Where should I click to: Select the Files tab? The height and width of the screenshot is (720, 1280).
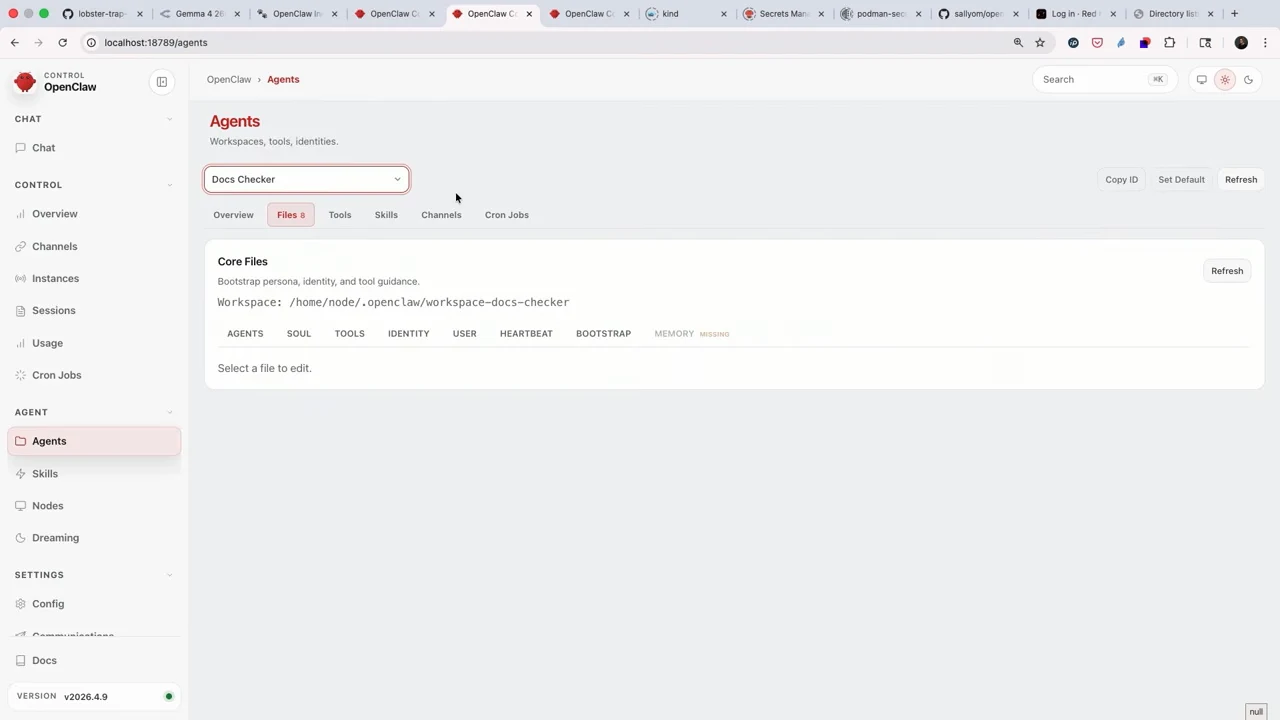(290, 215)
